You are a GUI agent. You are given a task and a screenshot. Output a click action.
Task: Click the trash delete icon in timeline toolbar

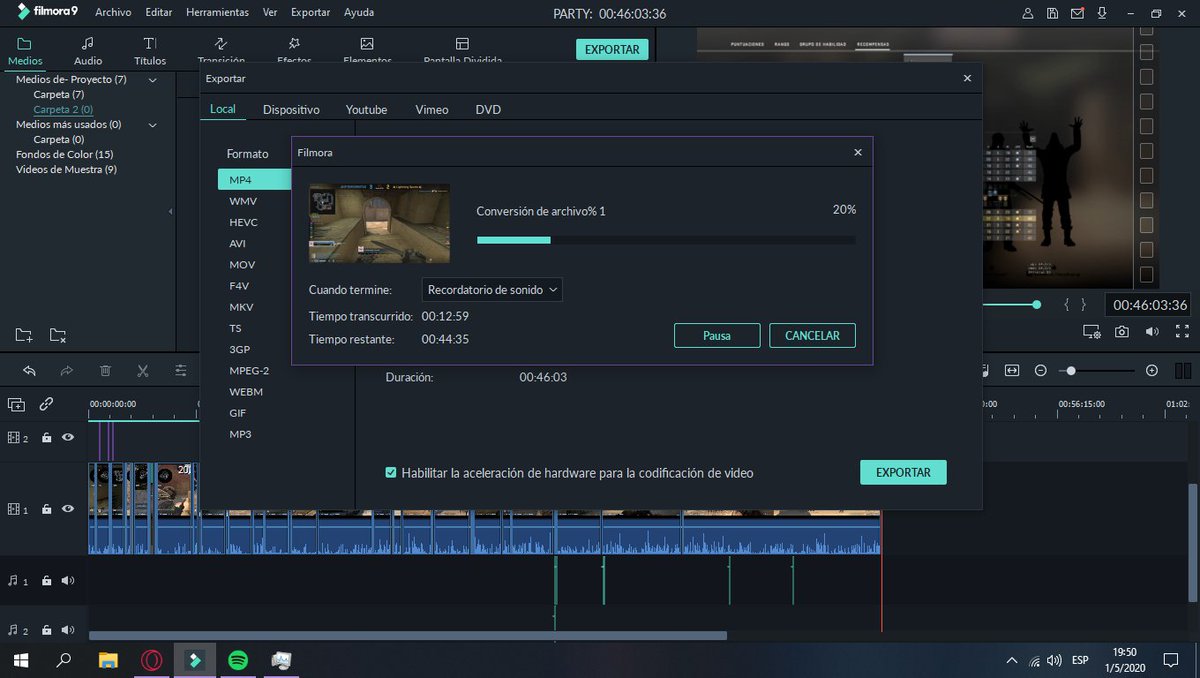click(105, 370)
